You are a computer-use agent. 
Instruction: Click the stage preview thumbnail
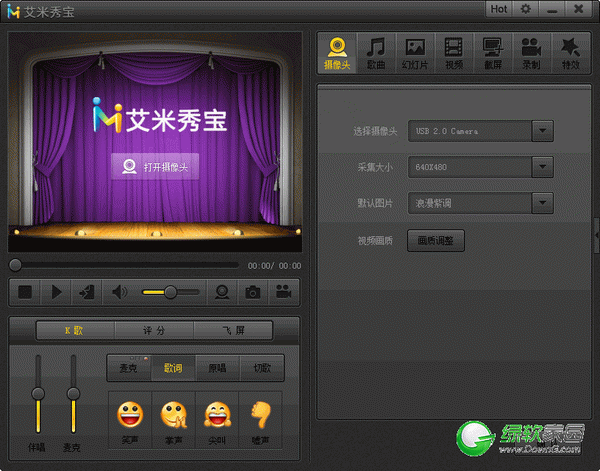click(155, 142)
